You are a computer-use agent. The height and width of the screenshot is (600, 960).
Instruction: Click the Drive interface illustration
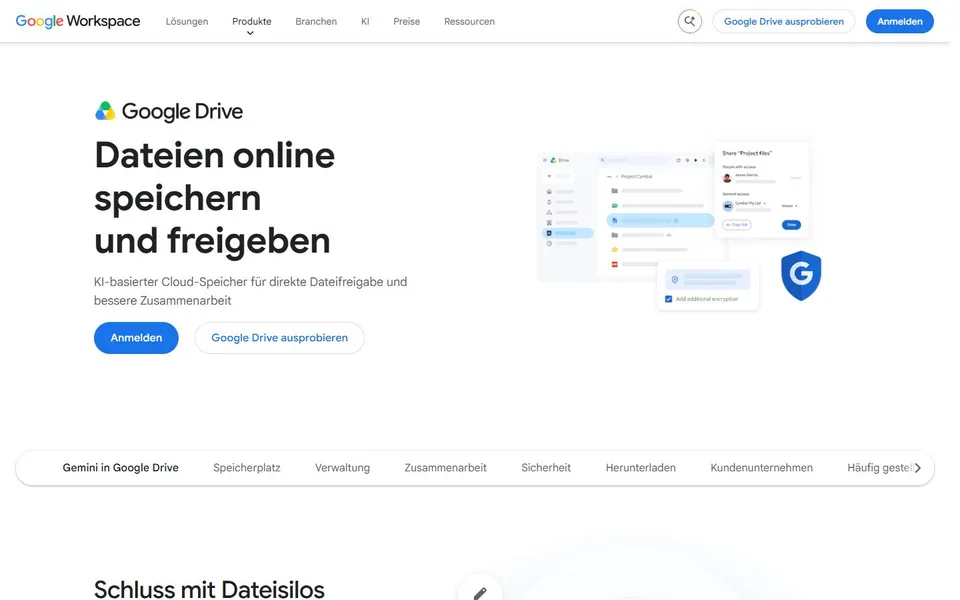point(678,227)
